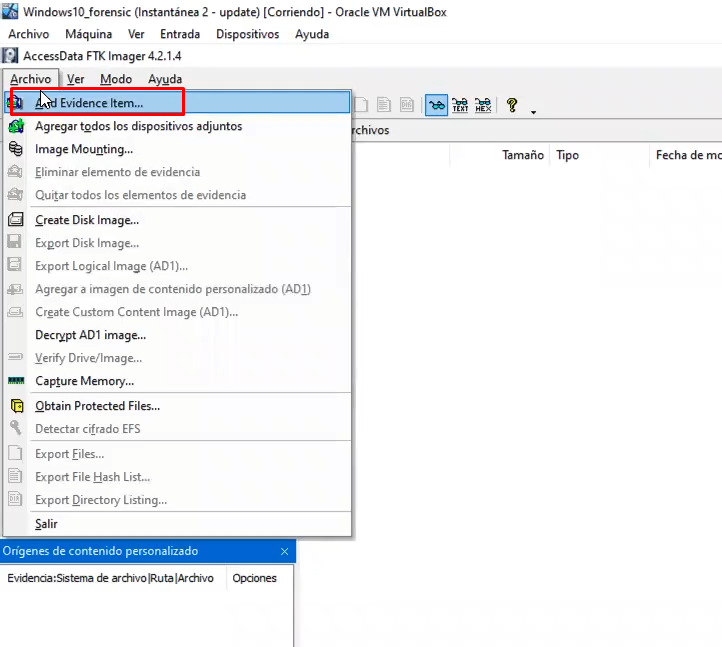
Task: Click Export File Hash List icon
Action: (15, 476)
